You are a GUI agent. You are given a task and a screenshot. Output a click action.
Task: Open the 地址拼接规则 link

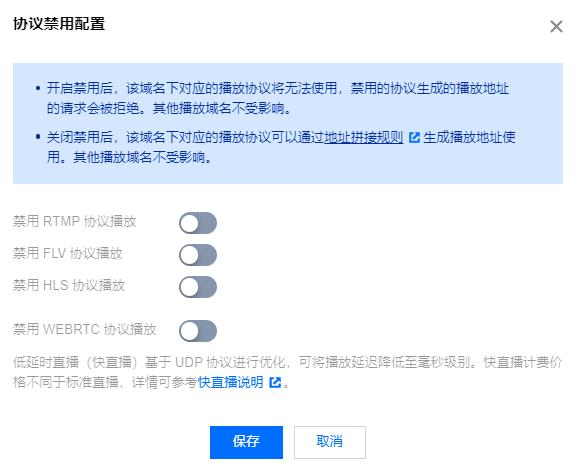(x=364, y=137)
